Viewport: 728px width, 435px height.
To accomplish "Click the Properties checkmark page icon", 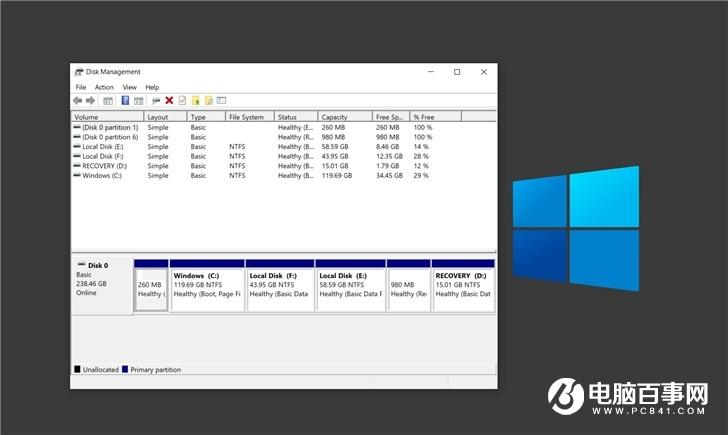I will [182, 100].
